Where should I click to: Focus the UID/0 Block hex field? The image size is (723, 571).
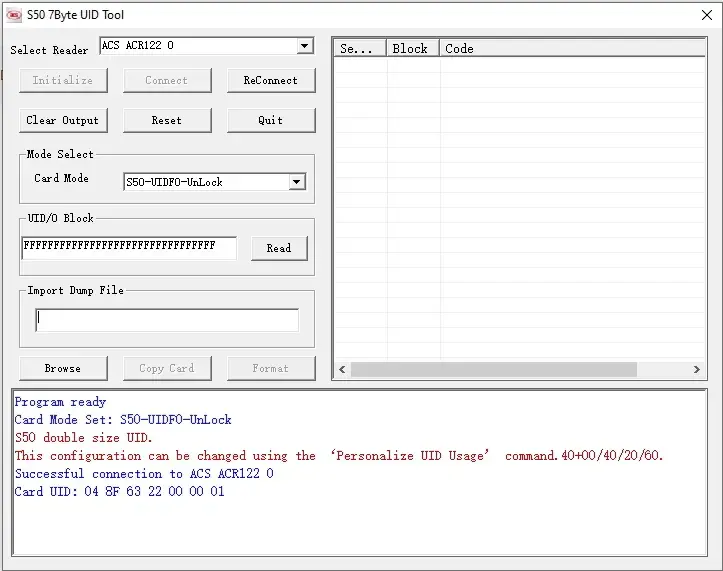128,247
